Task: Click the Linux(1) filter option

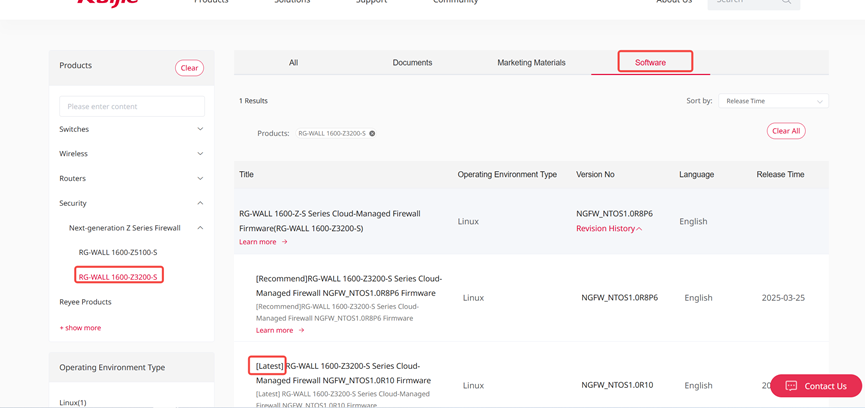Action: click(x=73, y=403)
